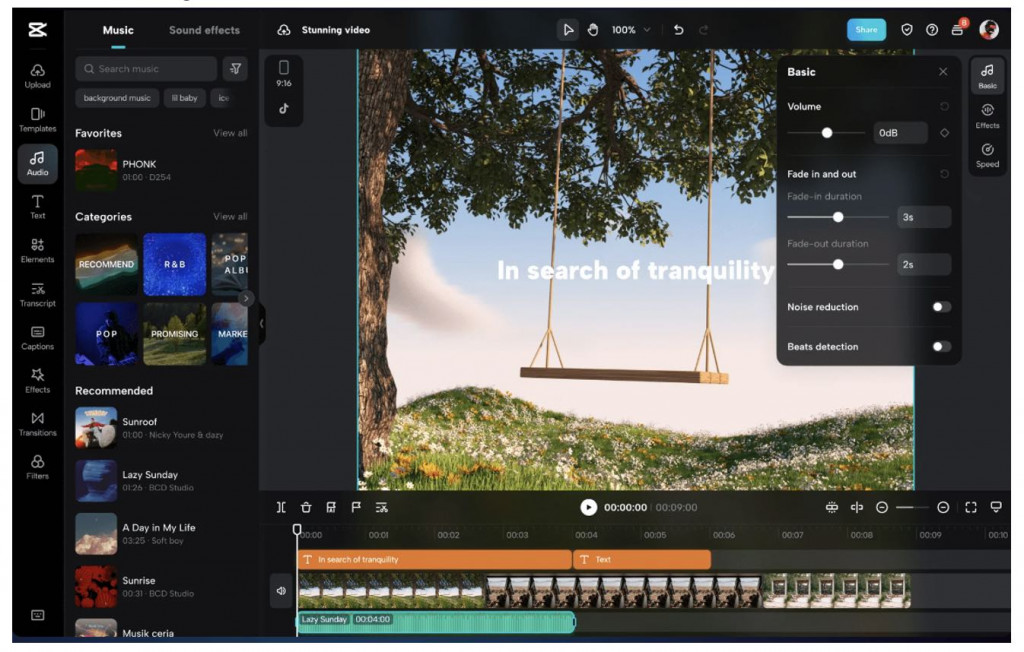The height and width of the screenshot is (652, 1024).
Task: Click View all next to Favorites
Action: [230, 133]
